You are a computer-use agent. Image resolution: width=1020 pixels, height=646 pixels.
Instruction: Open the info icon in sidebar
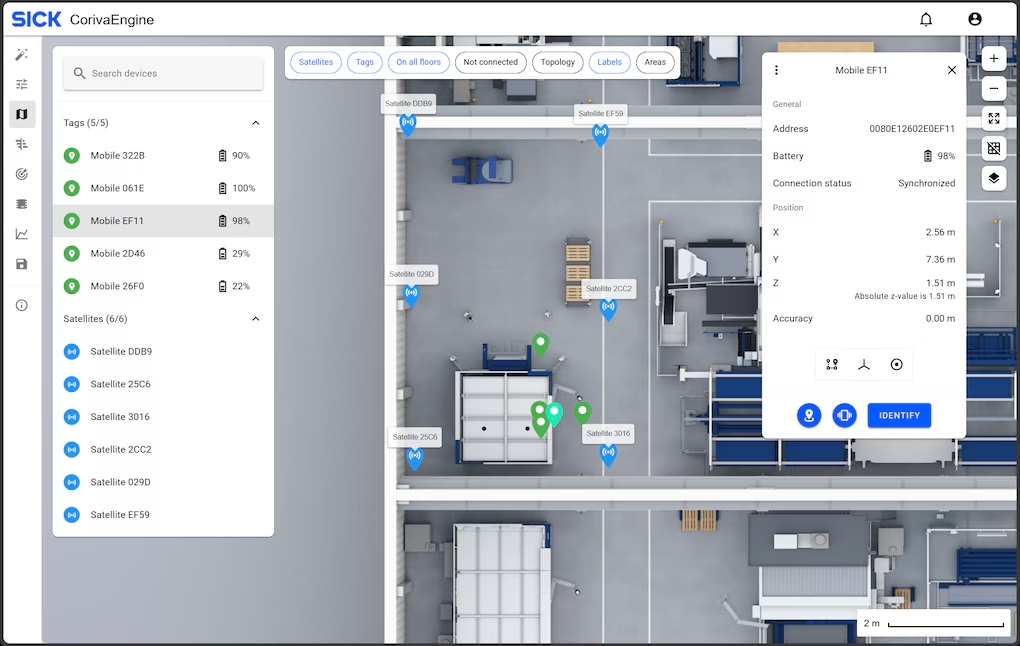coord(21,305)
